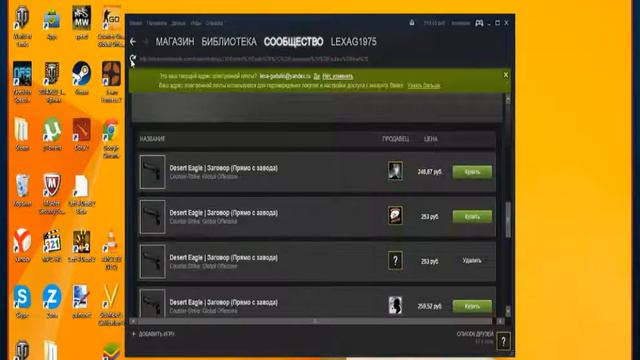
Task: Open the Zona desktop shortcut
Action: [52, 297]
